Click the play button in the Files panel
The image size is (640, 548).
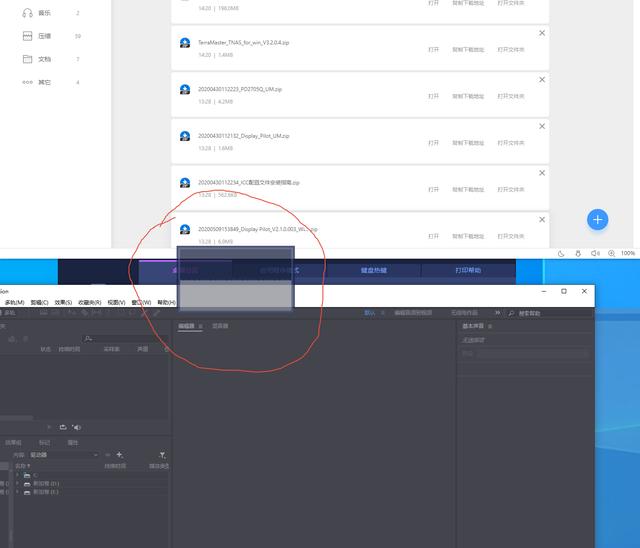pyautogui.click(x=49, y=427)
